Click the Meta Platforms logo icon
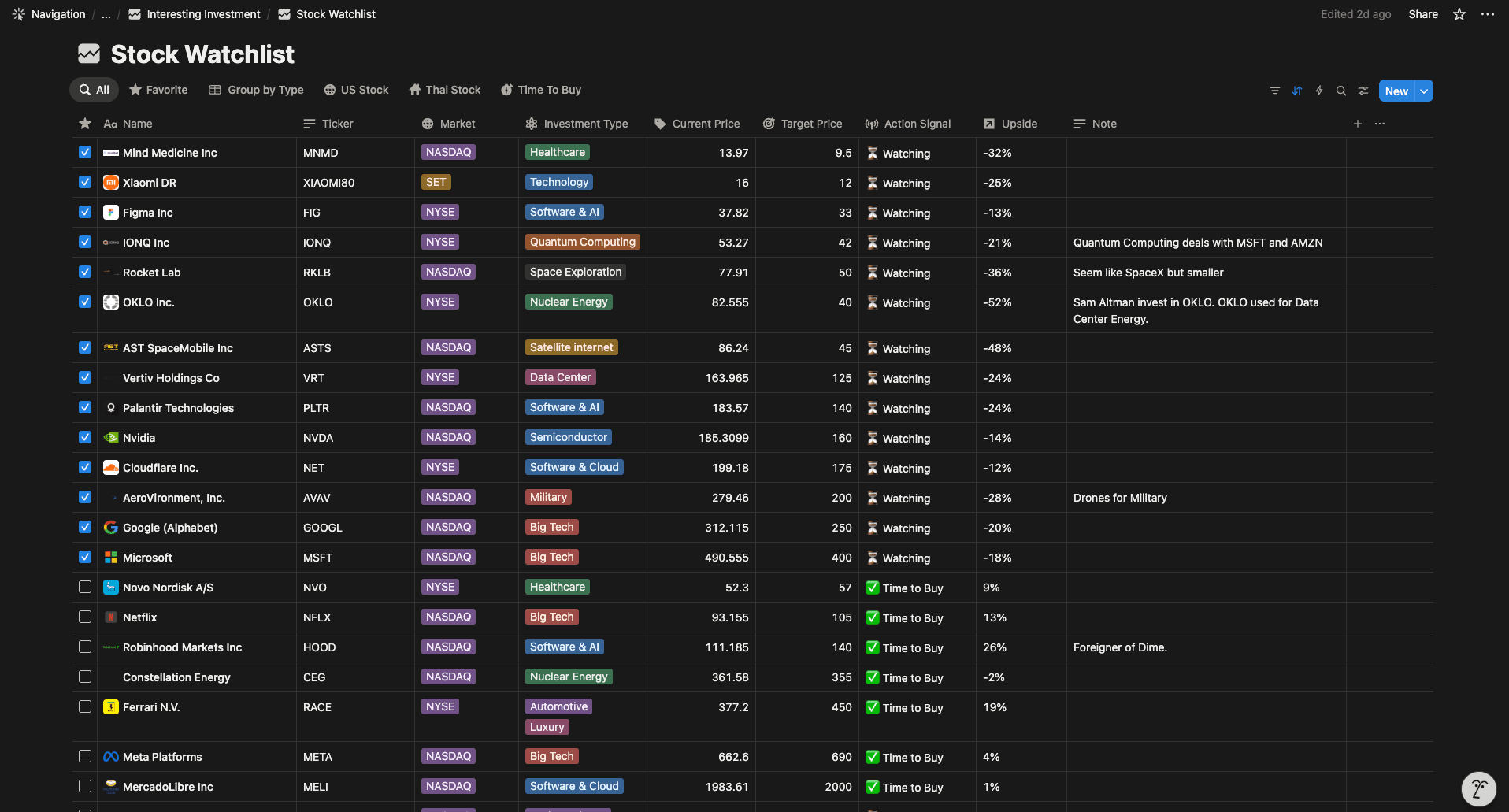Image resolution: width=1509 pixels, height=812 pixels. [x=111, y=757]
